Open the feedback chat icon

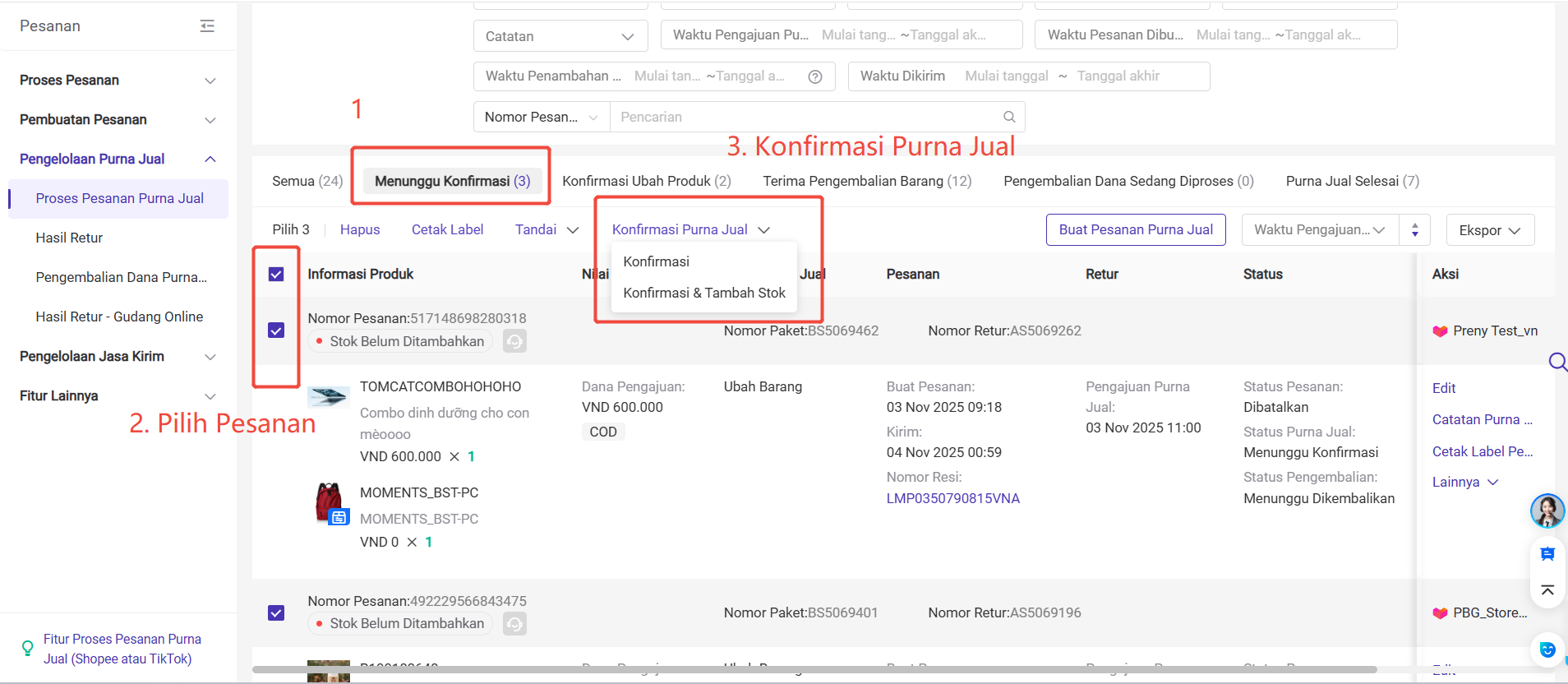(x=1547, y=554)
